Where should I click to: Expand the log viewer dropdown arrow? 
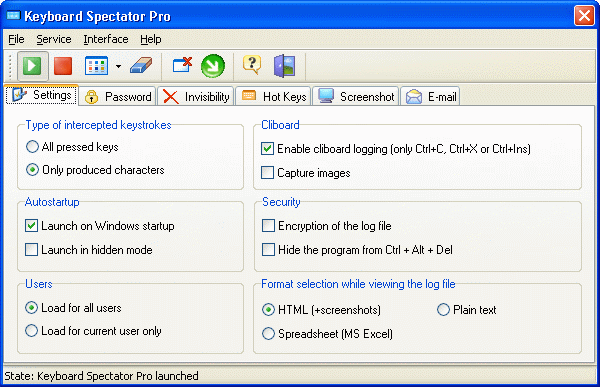(x=118, y=66)
